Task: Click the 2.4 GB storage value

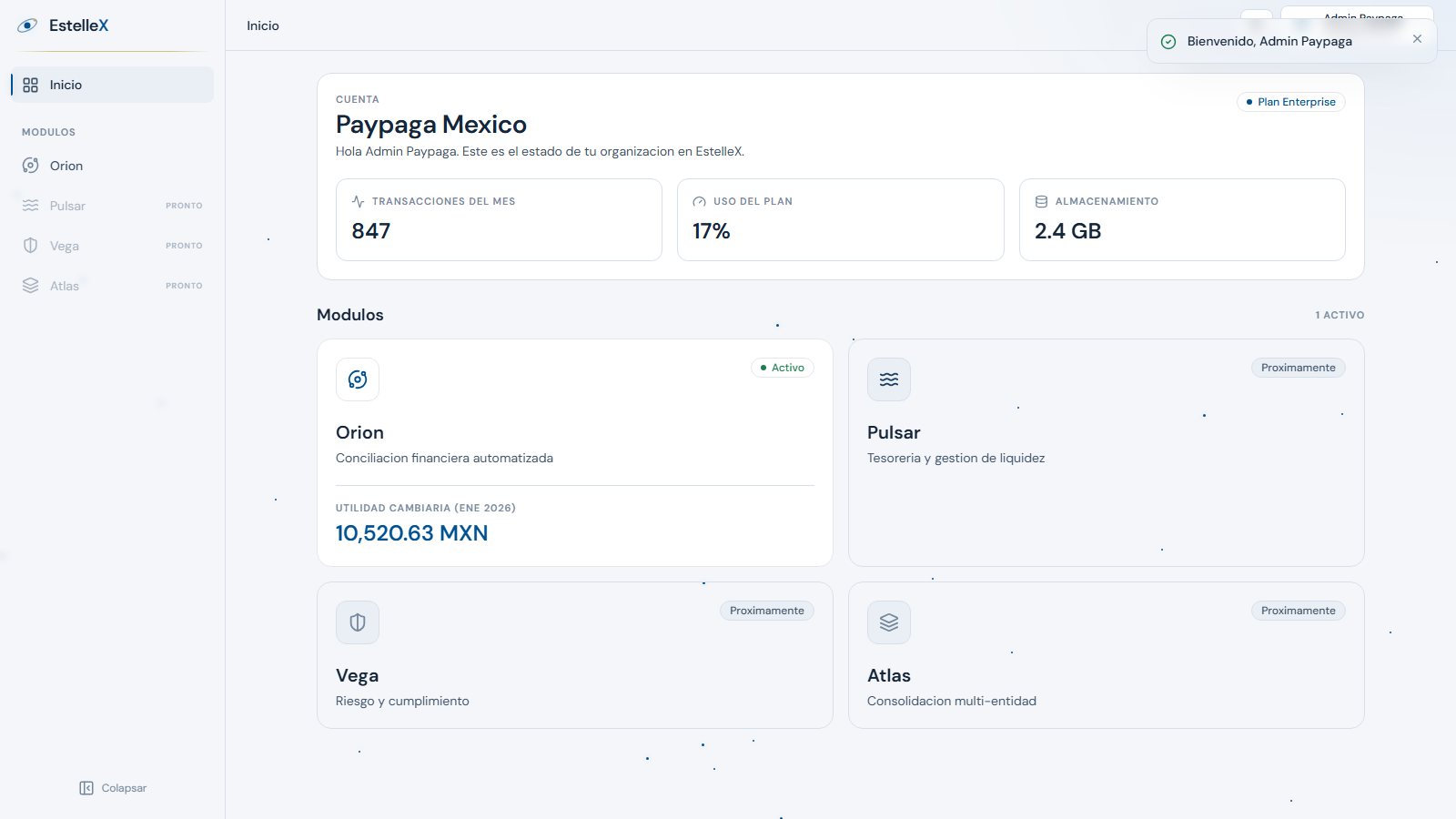Action: [1068, 231]
